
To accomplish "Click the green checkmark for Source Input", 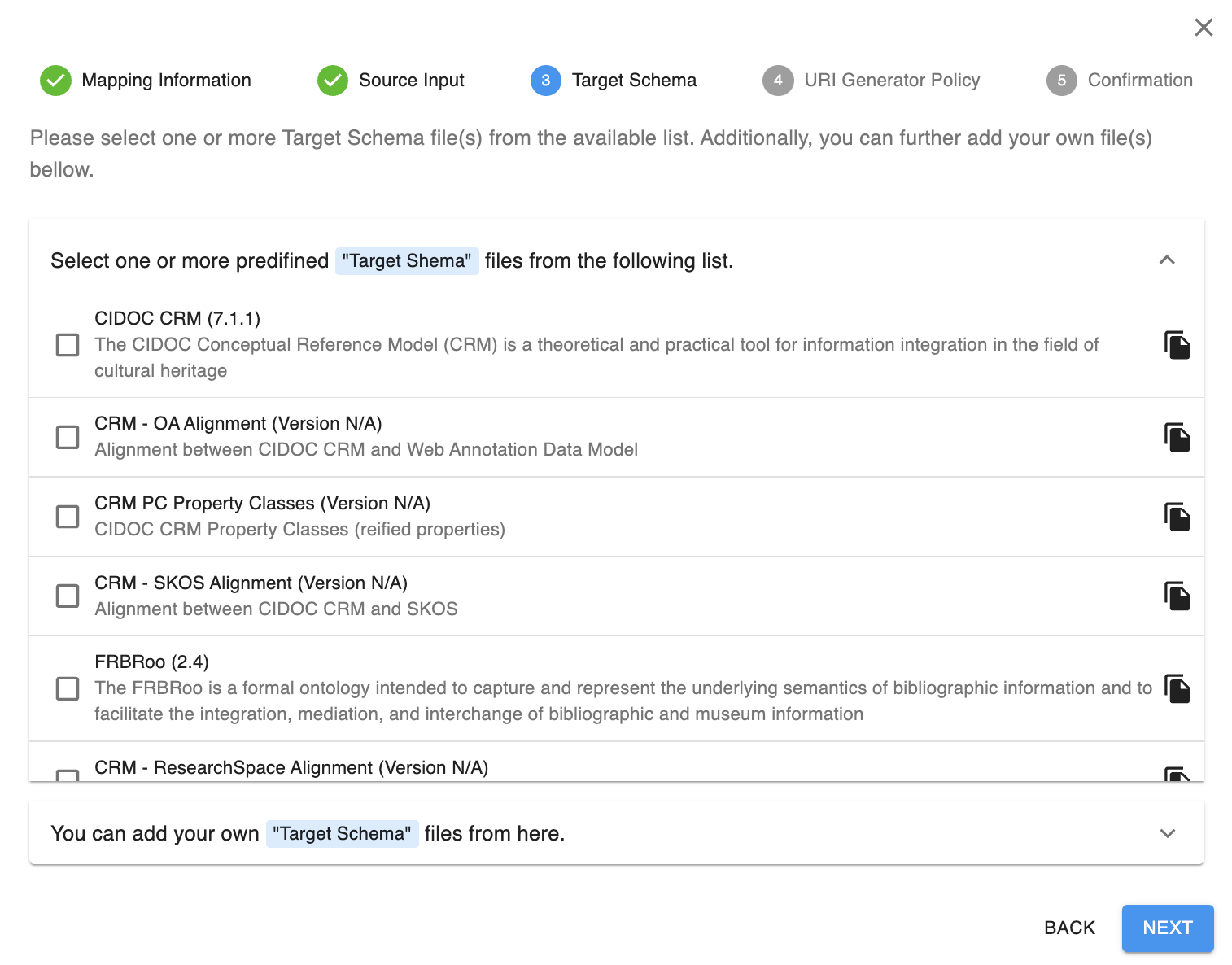I will coord(333,81).
